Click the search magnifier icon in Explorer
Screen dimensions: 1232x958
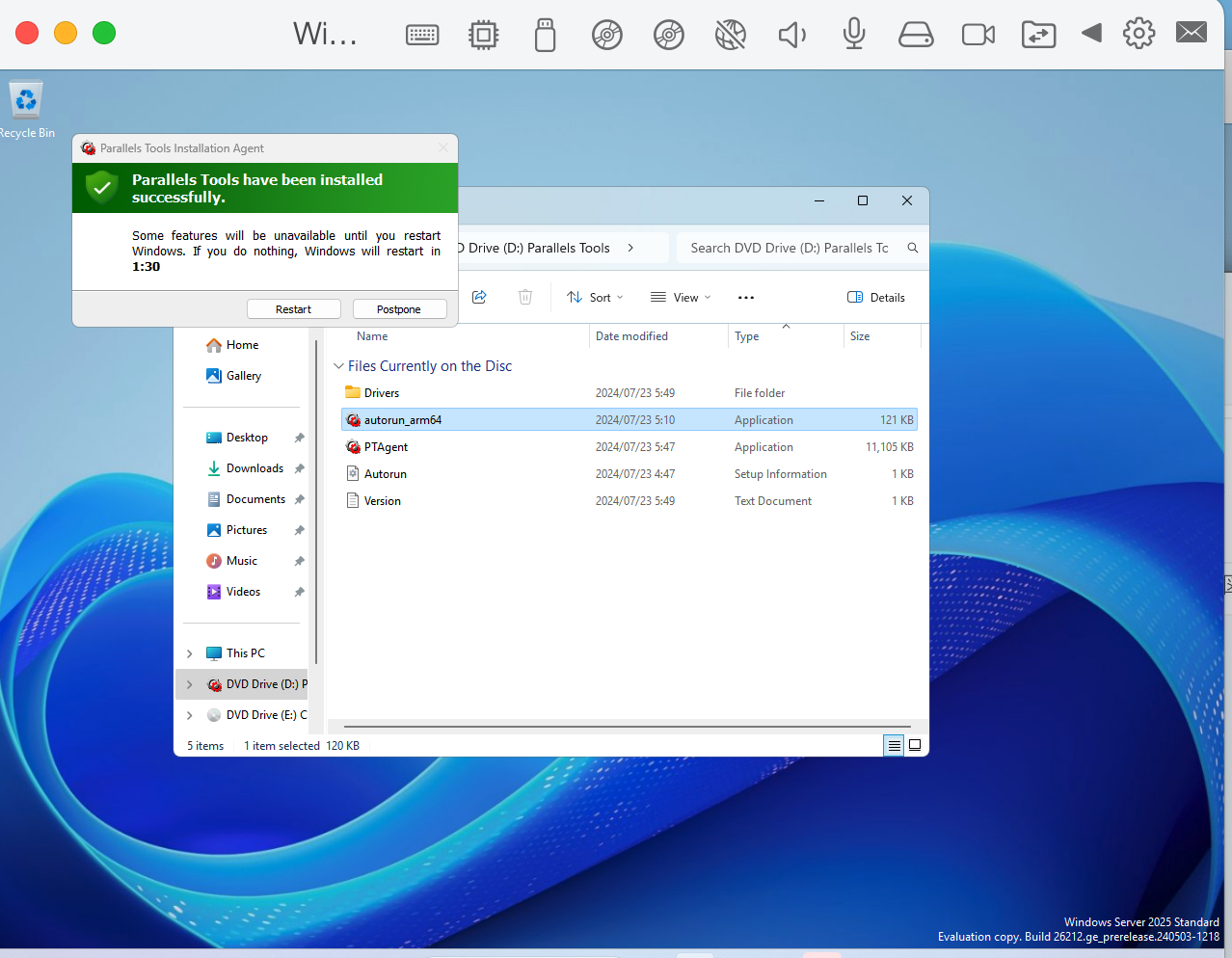912,248
